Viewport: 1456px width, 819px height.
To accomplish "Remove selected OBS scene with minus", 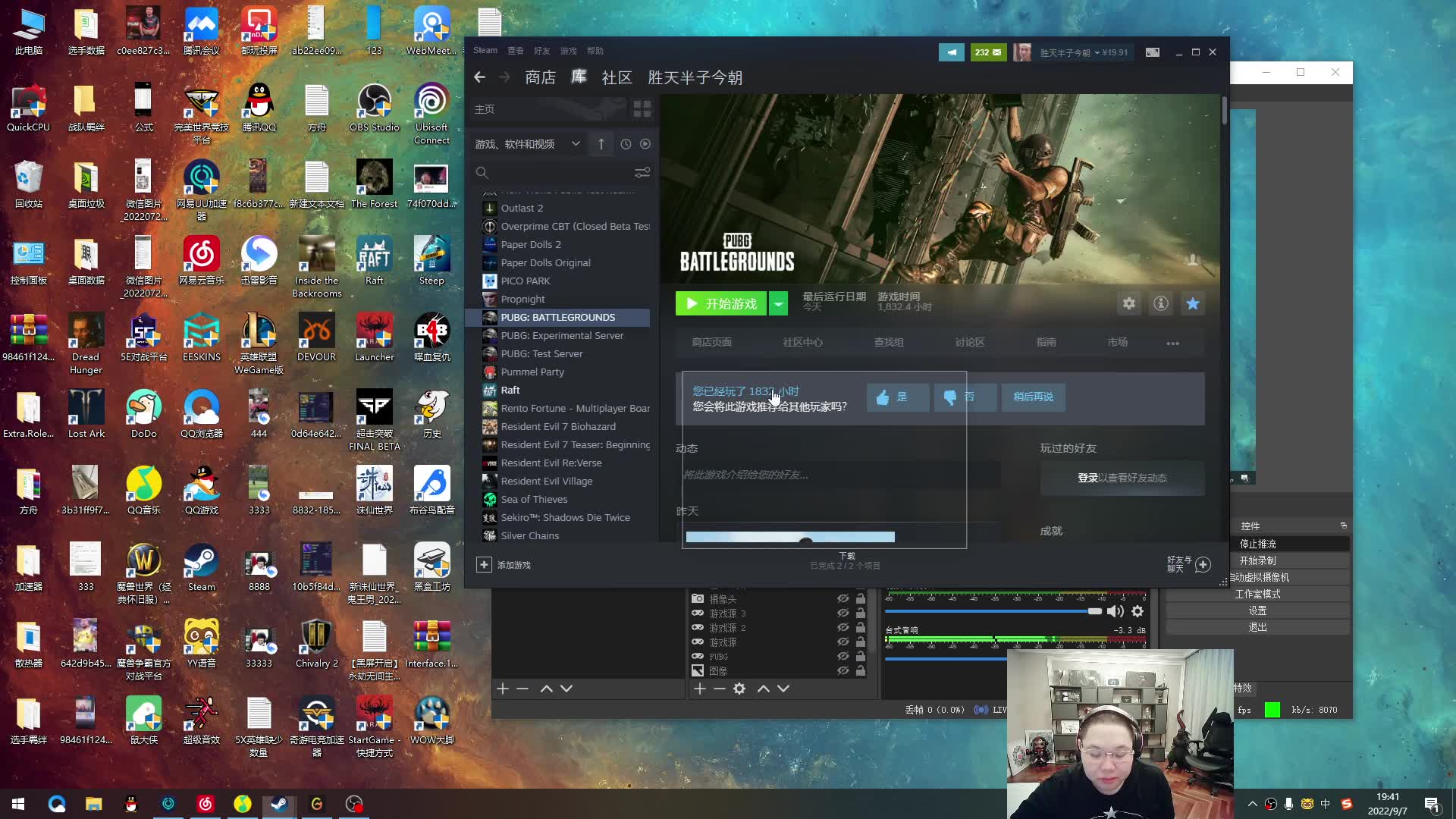I will click(x=522, y=689).
